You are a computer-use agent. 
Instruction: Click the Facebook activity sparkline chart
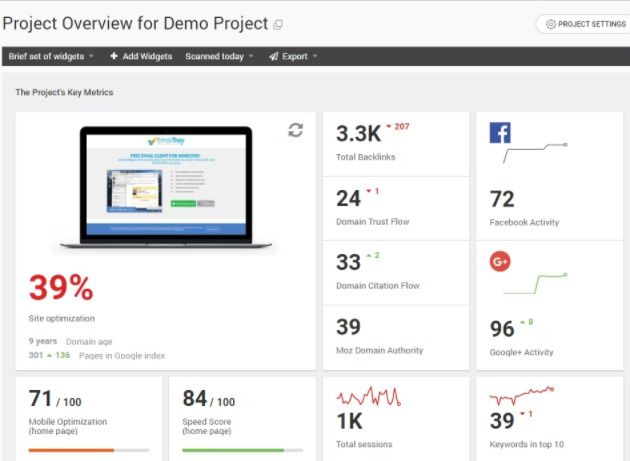535,153
